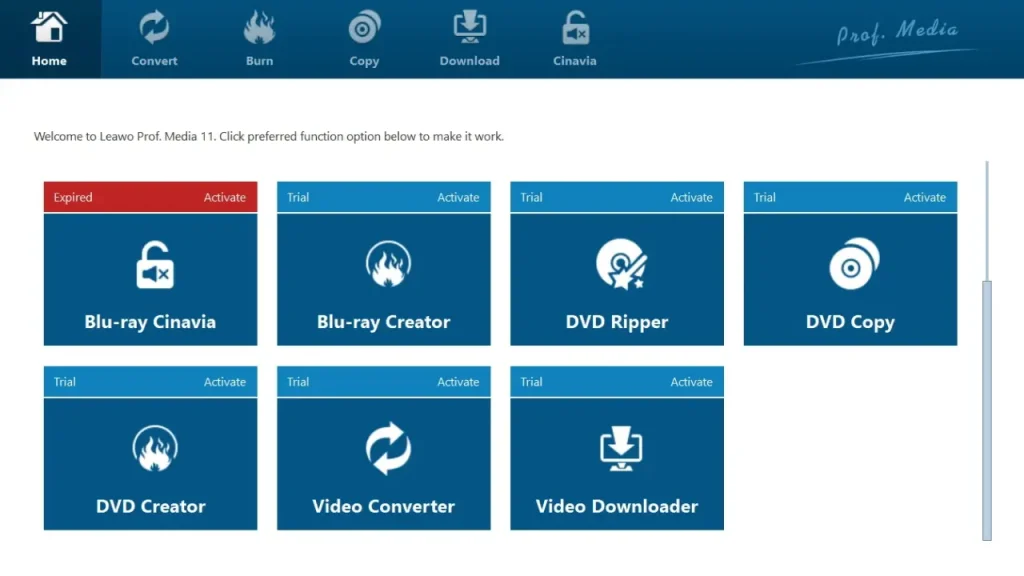Click the Trial status on Blu-ray Creator
The image size is (1024, 576).
[298, 197]
